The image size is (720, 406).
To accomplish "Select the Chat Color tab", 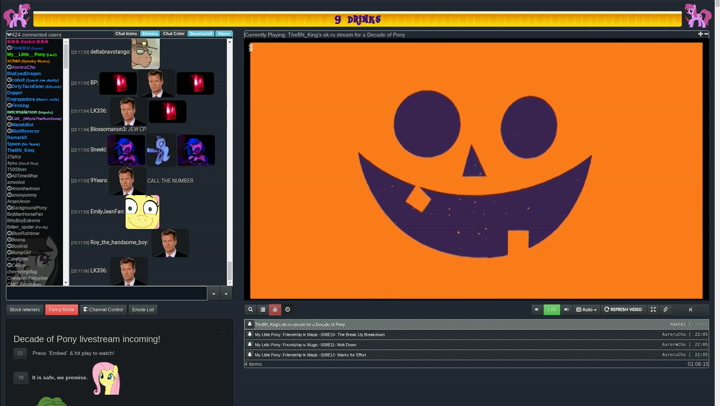I will [174, 34].
